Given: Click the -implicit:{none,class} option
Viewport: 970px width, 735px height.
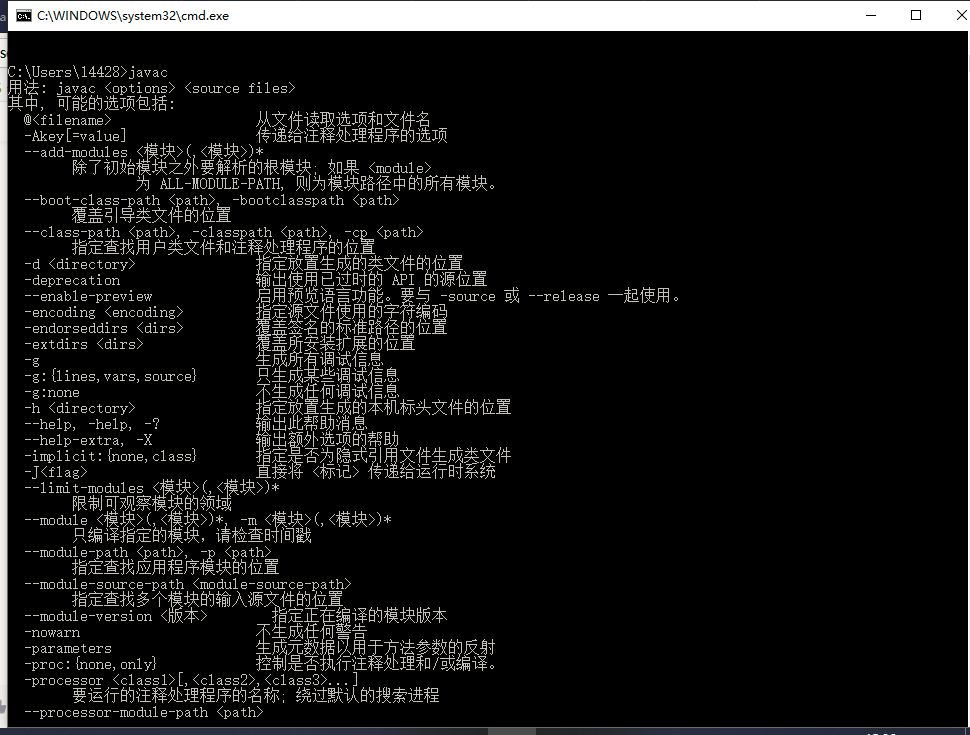Looking at the screenshot, I should [110, 457].
